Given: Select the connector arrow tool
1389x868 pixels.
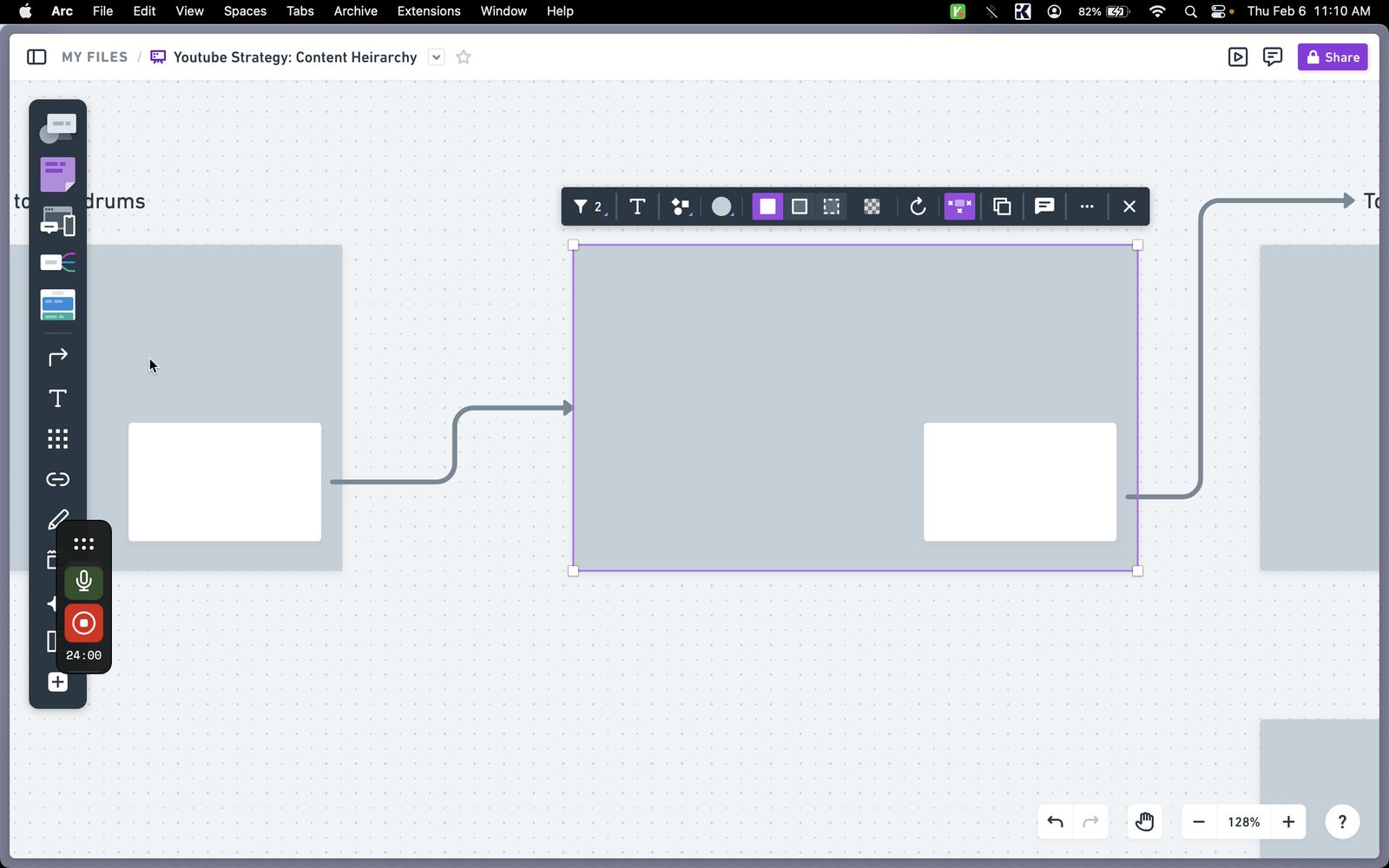Looking at the screenshot, I should click(x=57, y=358).
